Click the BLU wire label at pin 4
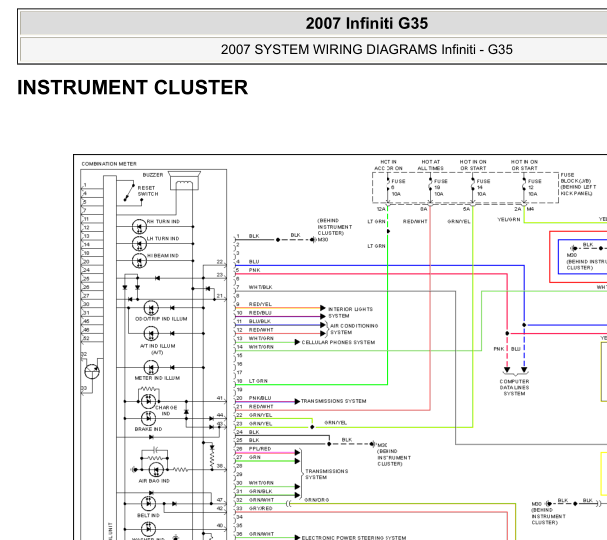 tap(254, 262)
